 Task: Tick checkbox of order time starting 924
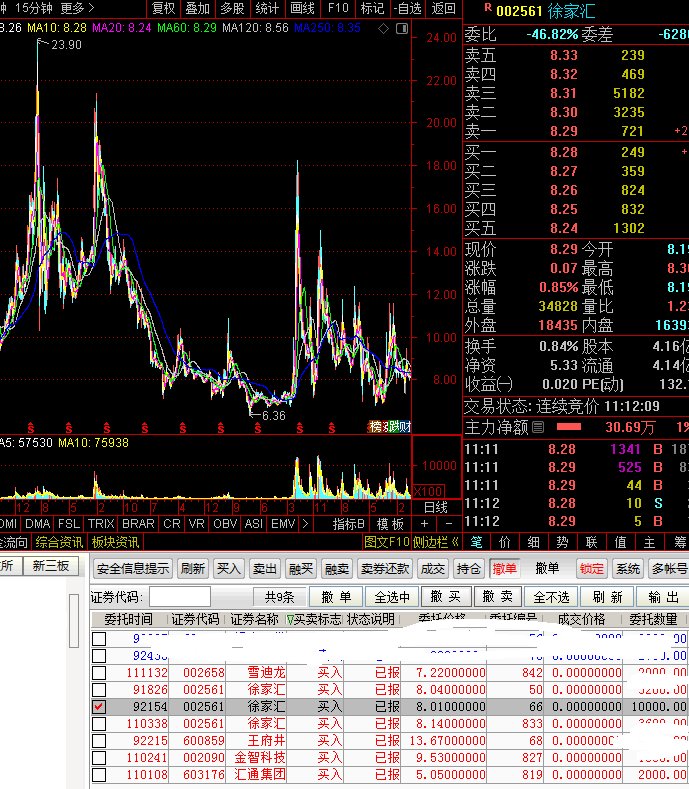pos(99,656)
